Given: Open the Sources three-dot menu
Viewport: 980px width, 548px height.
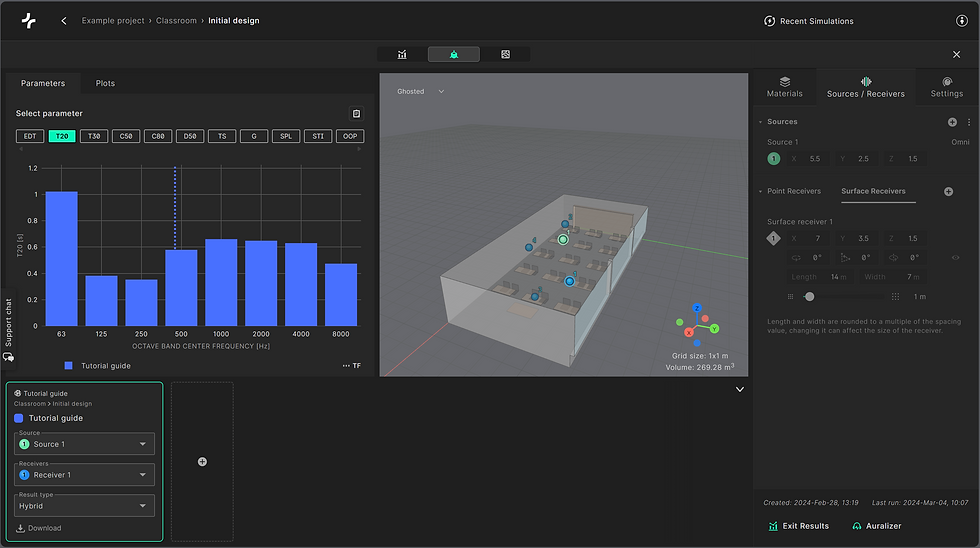Looking at the screenshot, I should click(969, 122).
